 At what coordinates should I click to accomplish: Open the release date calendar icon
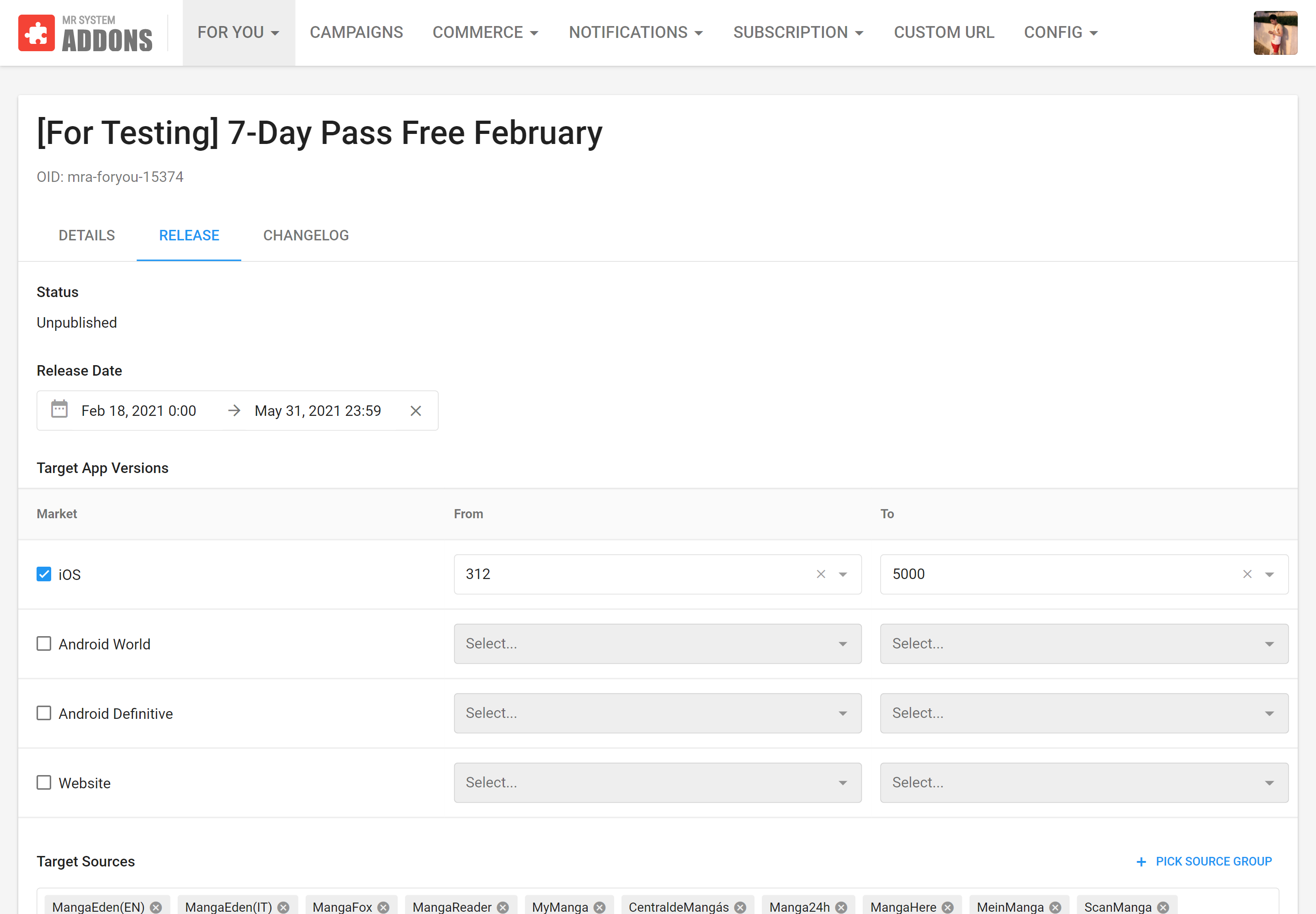[59, 409]
